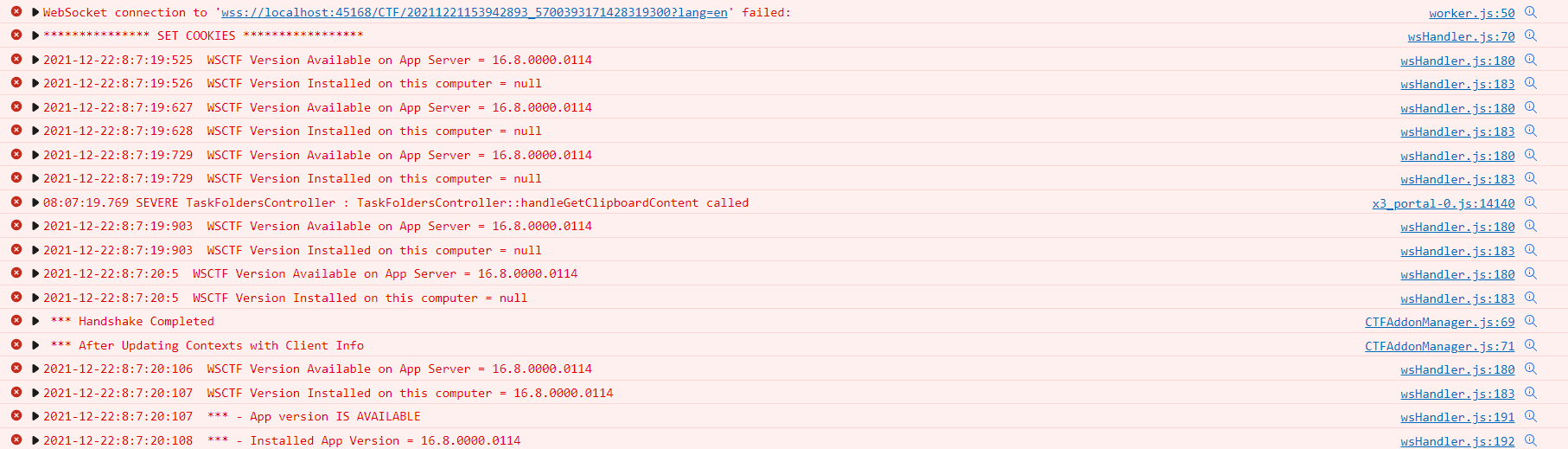Click magnifier icon beside CTFAddonManager.js:71
Screen dimensions: 1568x449
pyautogui.click(x=1530, y=345)
